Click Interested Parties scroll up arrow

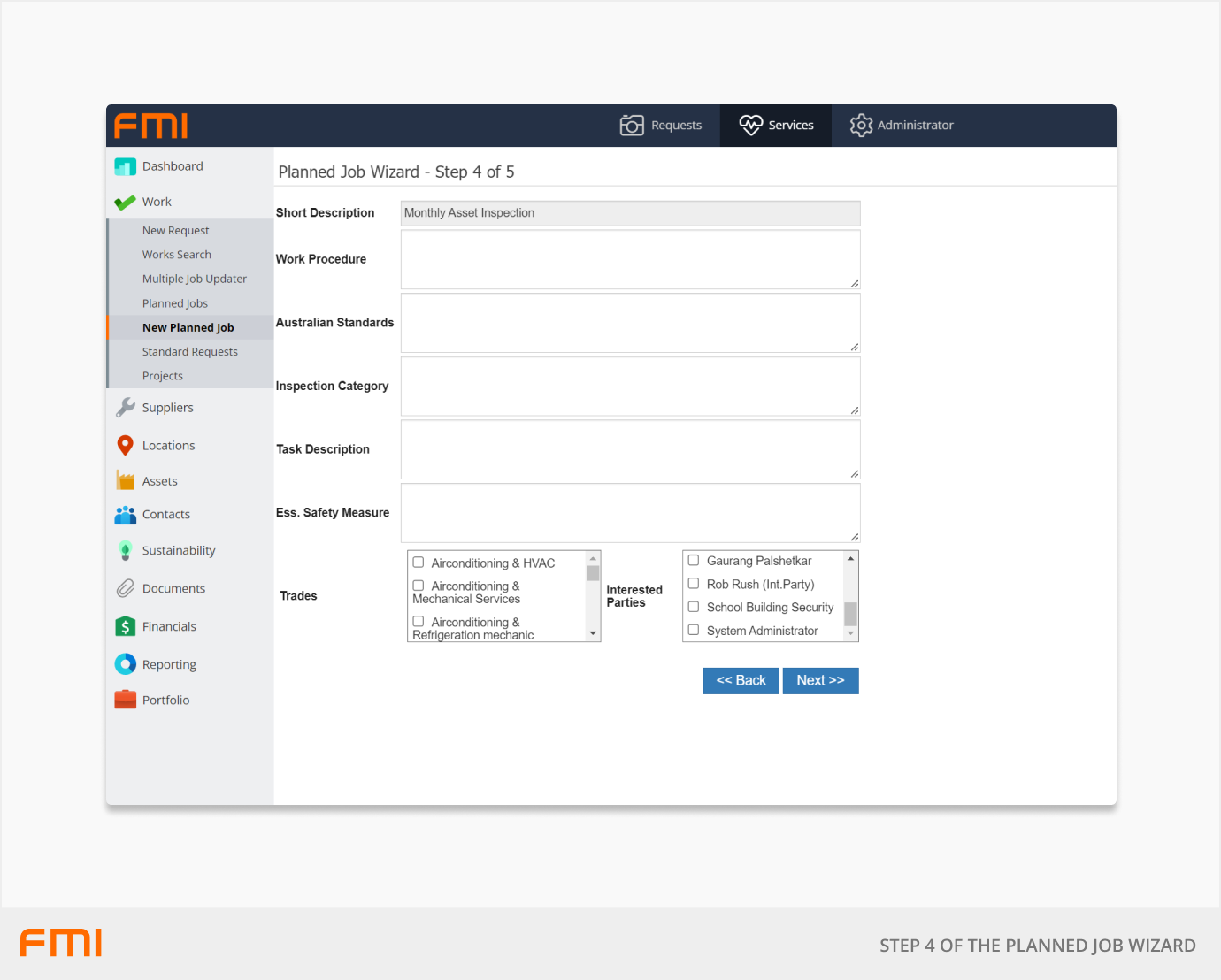[x=850, y=559]
